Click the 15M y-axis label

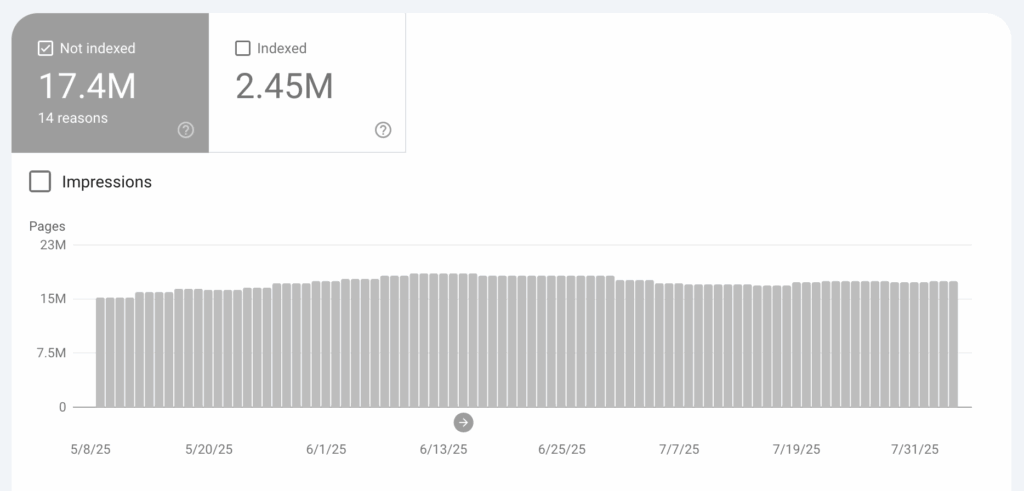(54, 299)
